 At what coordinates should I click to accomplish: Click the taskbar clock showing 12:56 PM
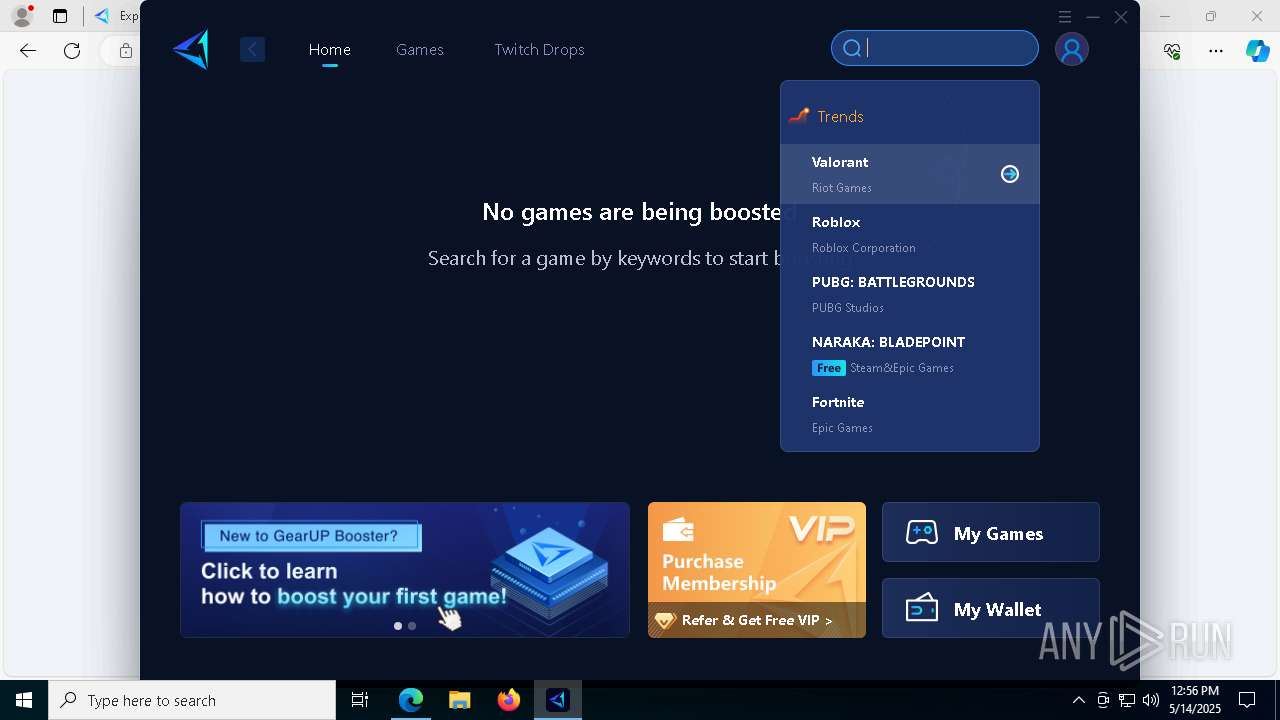[x=1195, y=700]
